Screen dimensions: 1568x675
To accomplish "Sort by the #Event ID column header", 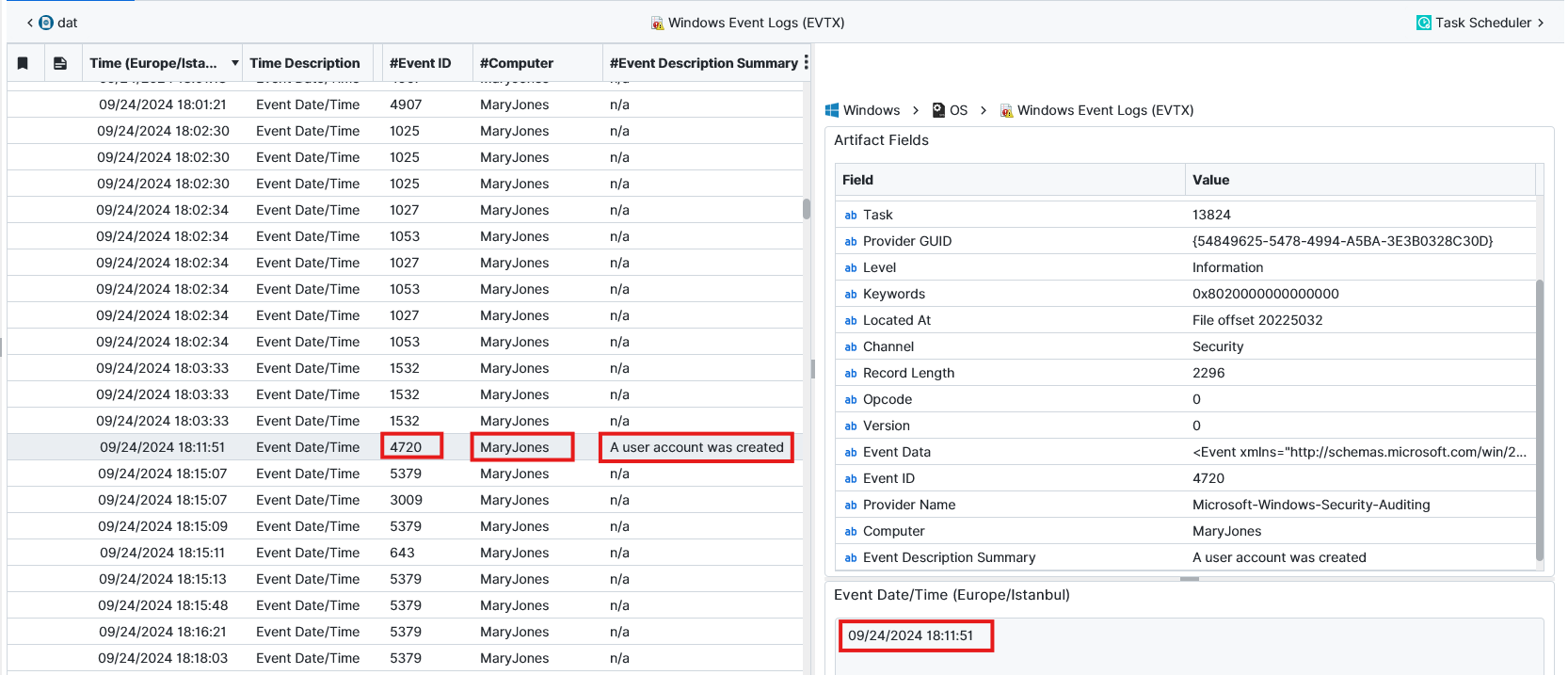I will (420, 63).
